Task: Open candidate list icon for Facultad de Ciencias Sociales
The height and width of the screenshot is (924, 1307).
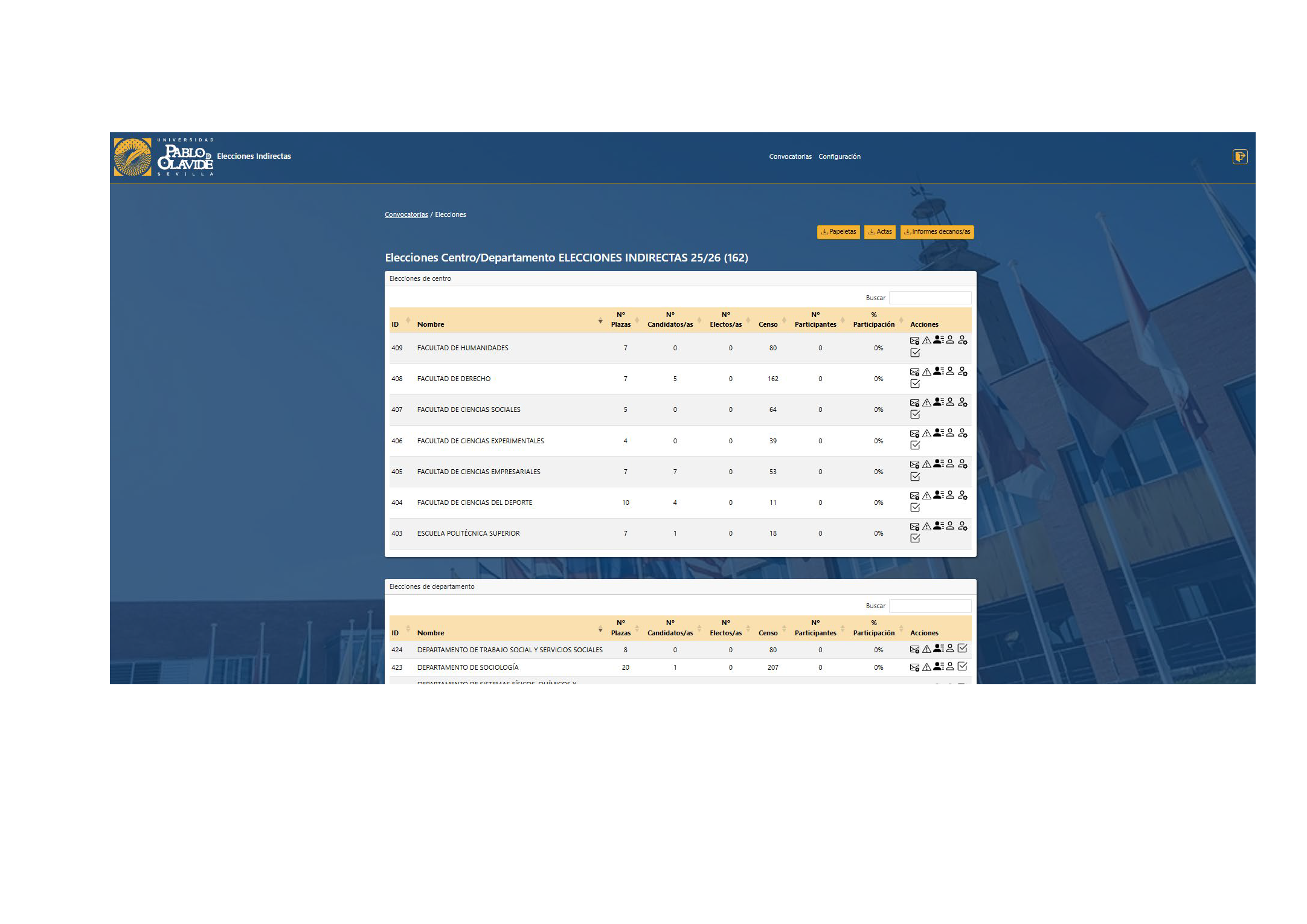Action: [x=938, y=402]
